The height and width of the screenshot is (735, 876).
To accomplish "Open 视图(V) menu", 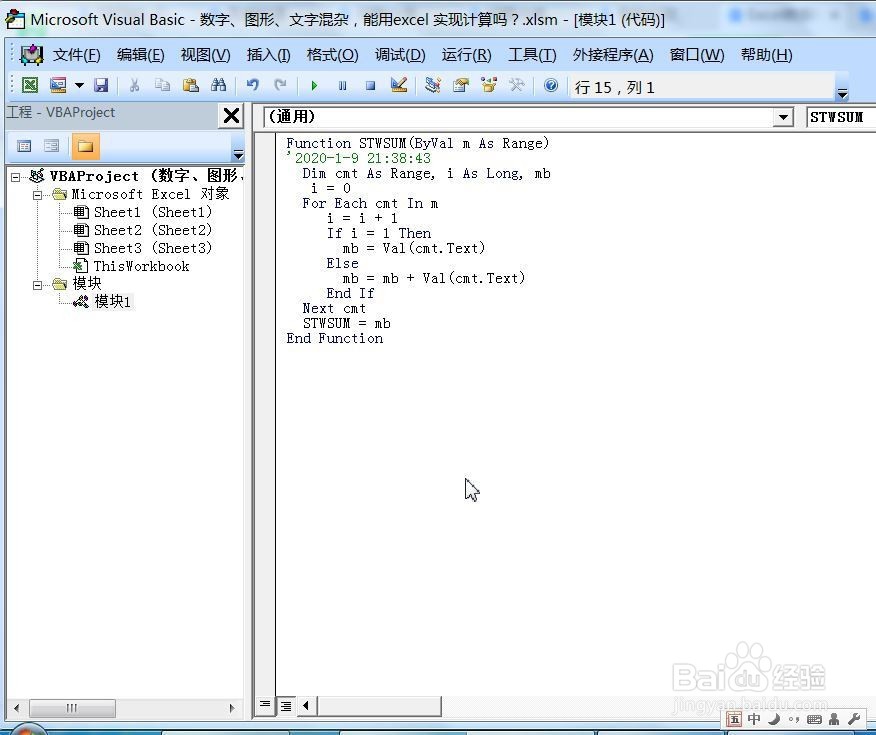I will click(x=205, y=55).
